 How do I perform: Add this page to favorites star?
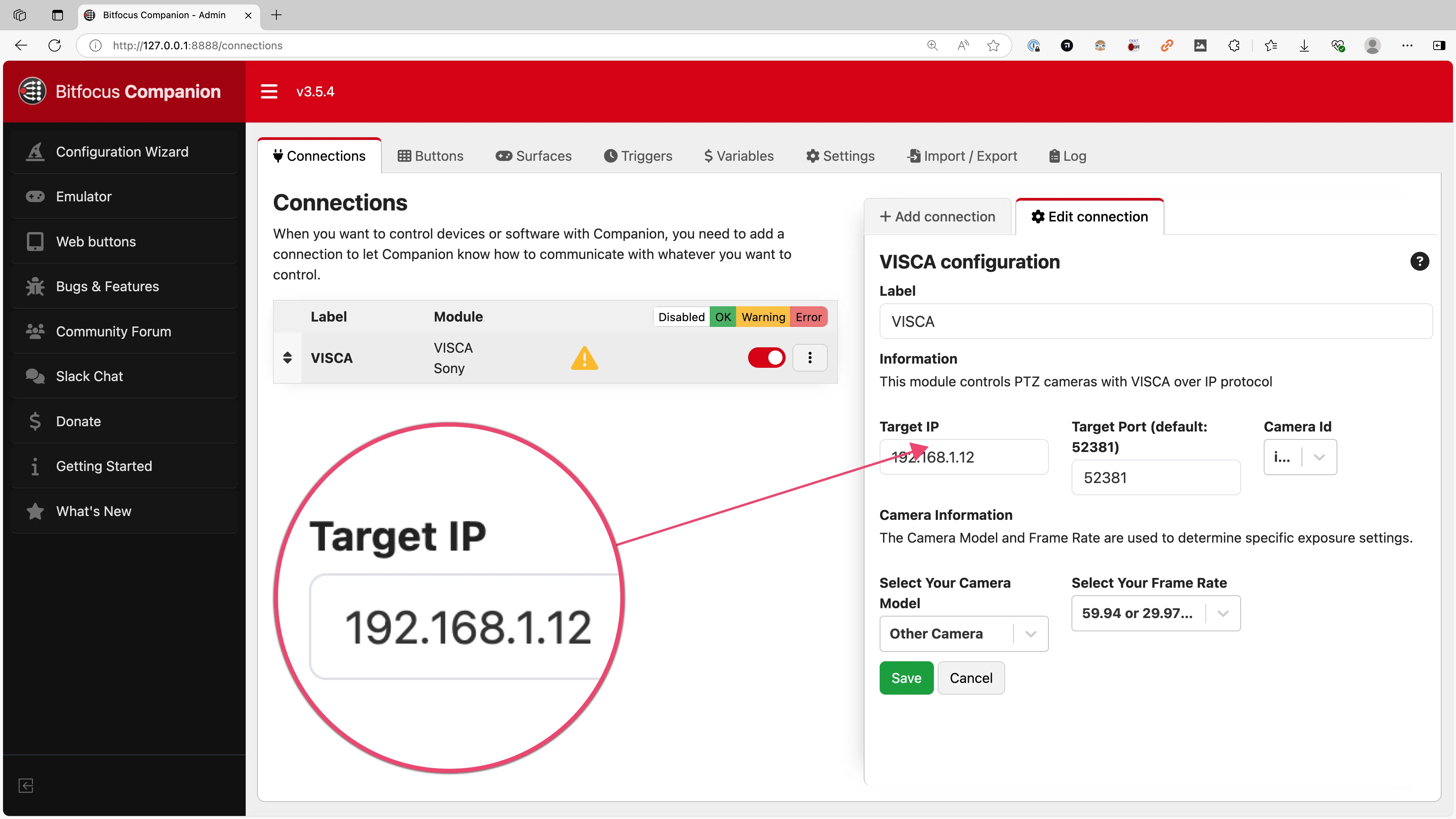point(994,45)
